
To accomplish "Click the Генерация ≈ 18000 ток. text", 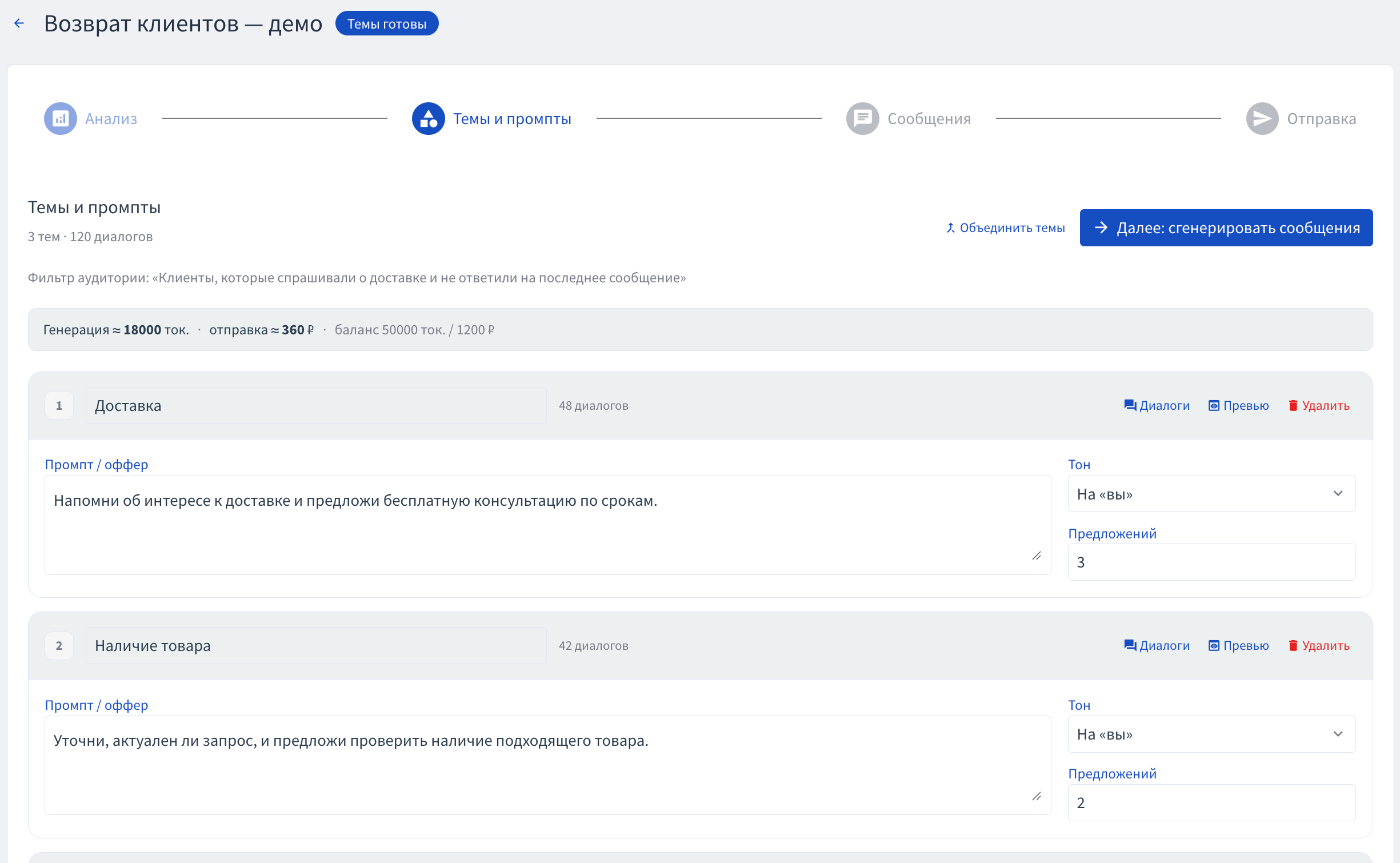I will pos(116,330).
